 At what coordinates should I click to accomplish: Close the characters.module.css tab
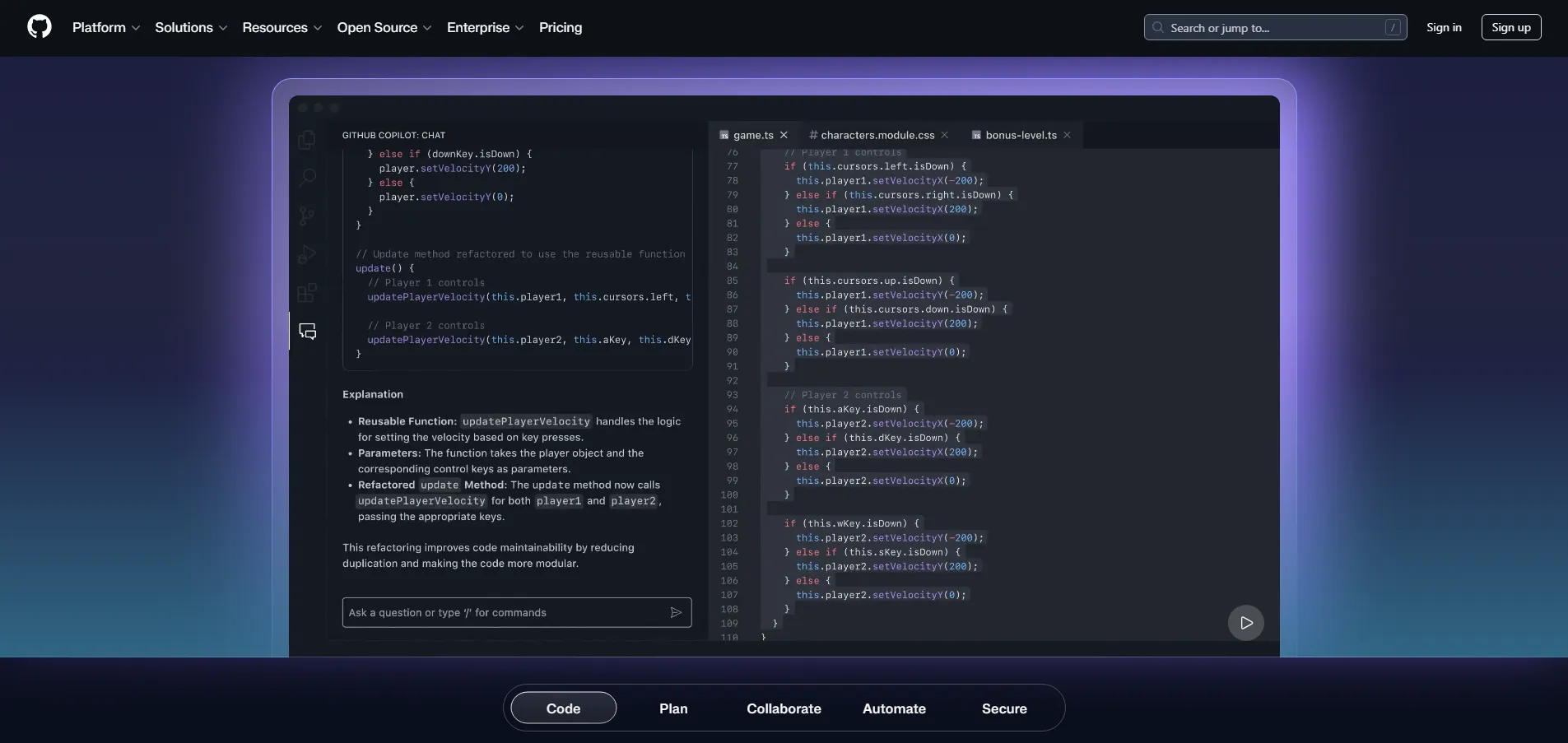pos(945,135)
